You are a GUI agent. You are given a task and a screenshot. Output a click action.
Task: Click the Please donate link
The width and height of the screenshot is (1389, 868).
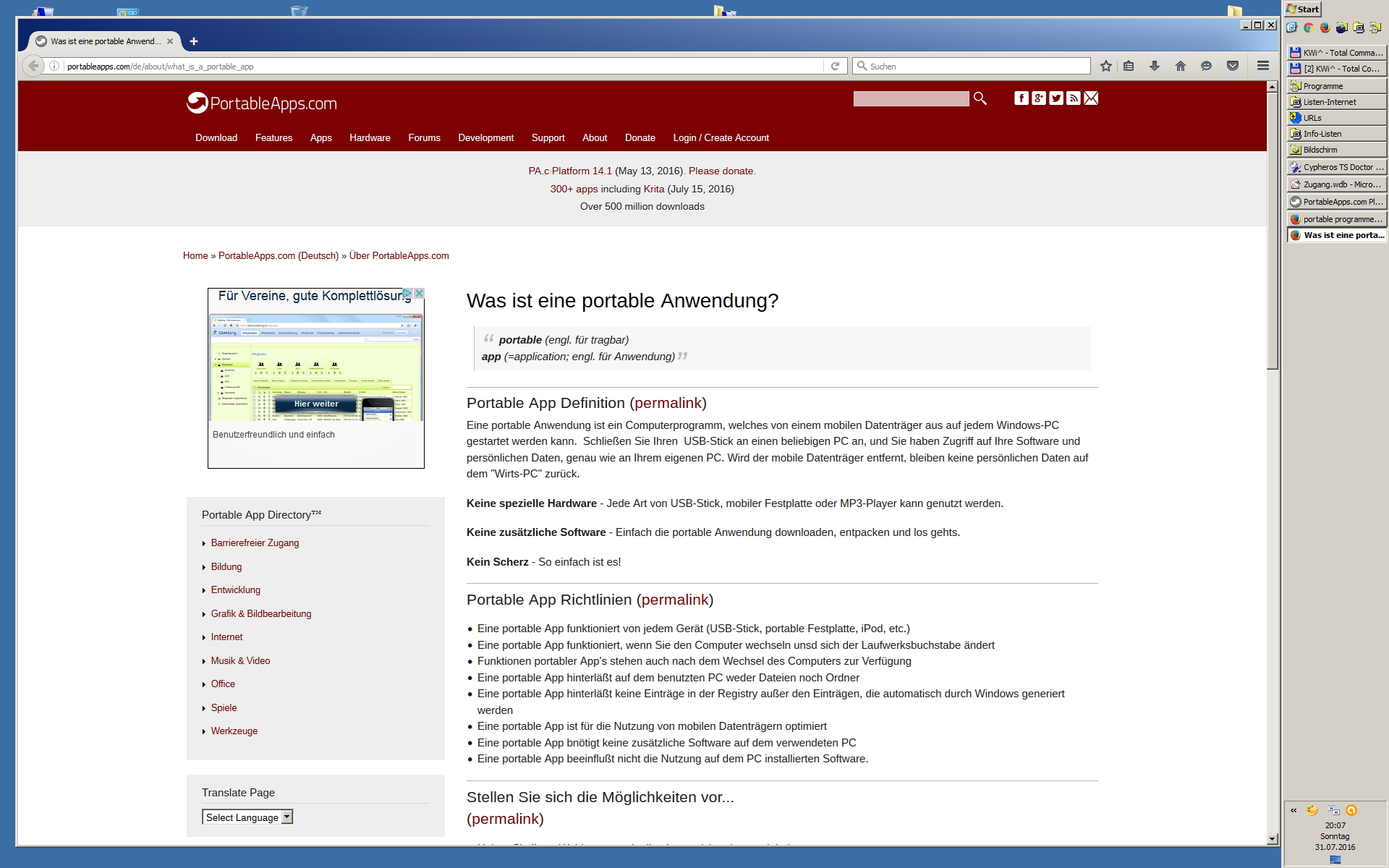[x=721, y=171]
